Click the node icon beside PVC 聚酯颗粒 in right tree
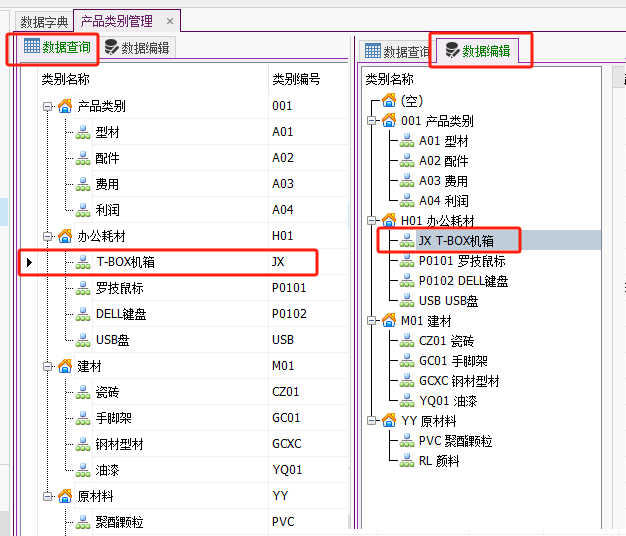This screenshot has height=536, width=626. tap(407, 441)
